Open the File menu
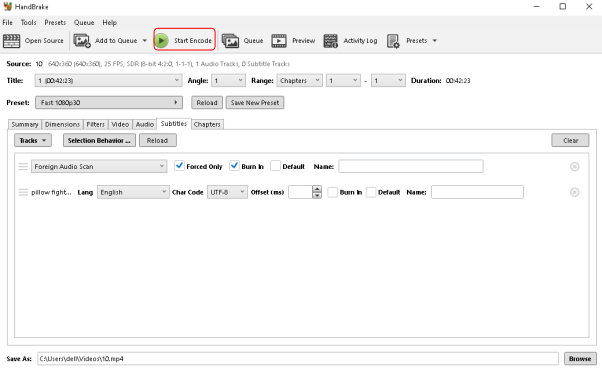 click(7, 23)
